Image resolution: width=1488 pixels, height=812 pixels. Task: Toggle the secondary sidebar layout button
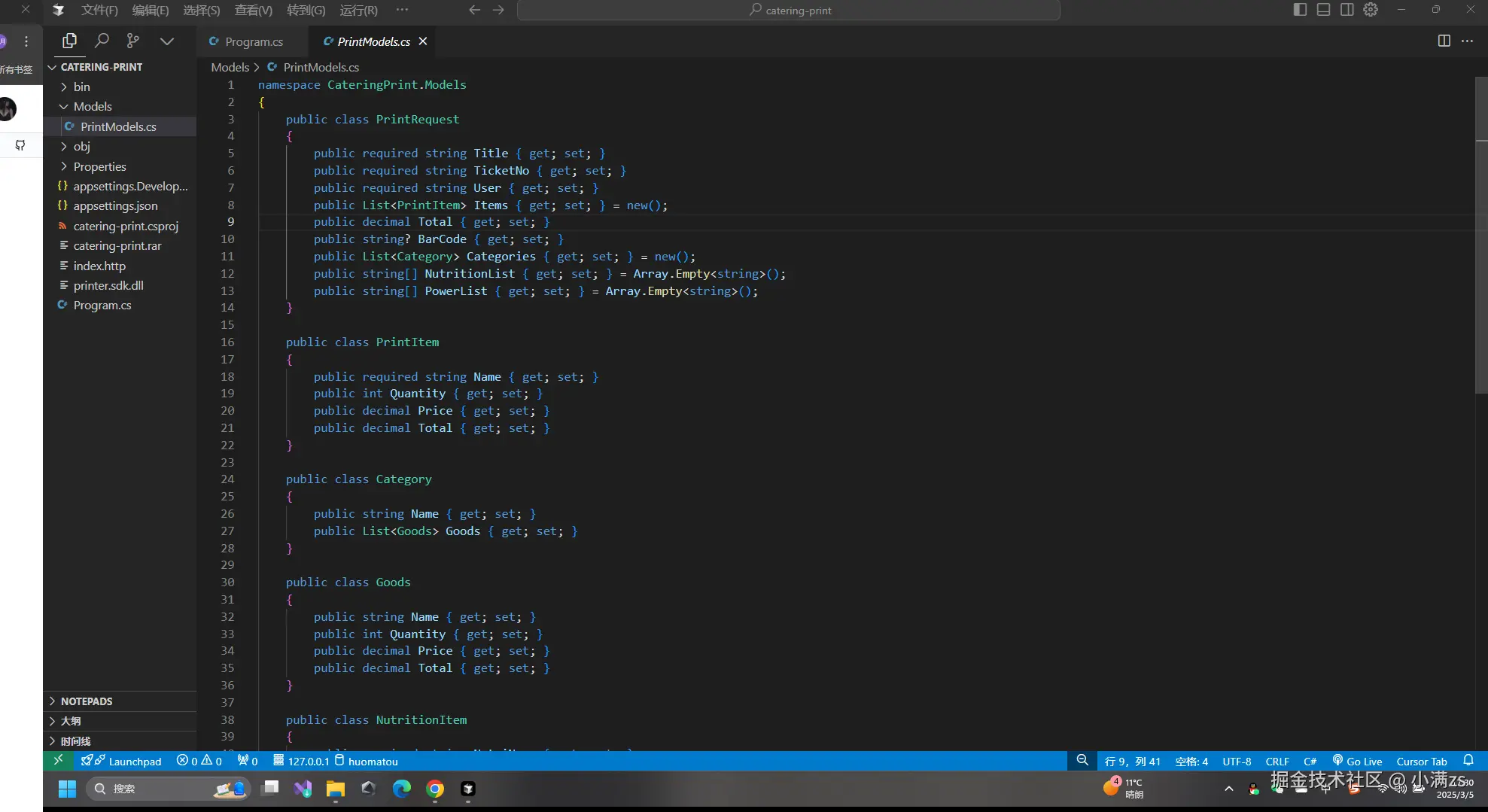[1347, 10]
